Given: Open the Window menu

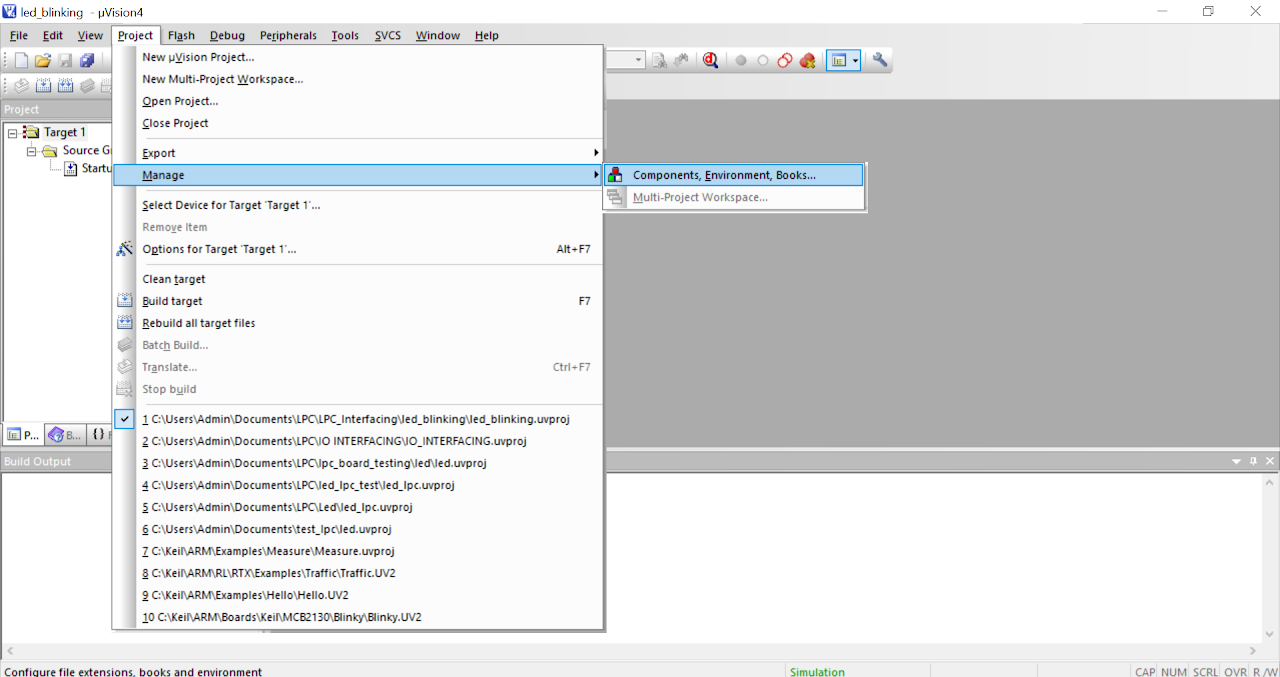Looking at the screenshot, I should [x=438, y=35].
